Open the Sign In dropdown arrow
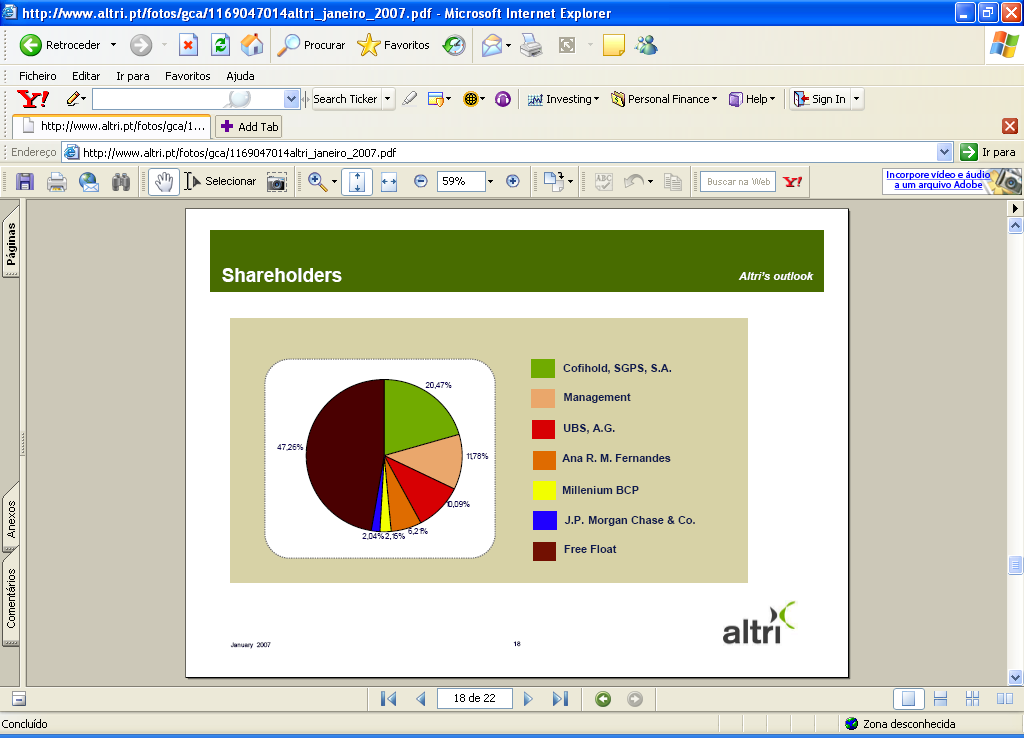 point(856,99)
